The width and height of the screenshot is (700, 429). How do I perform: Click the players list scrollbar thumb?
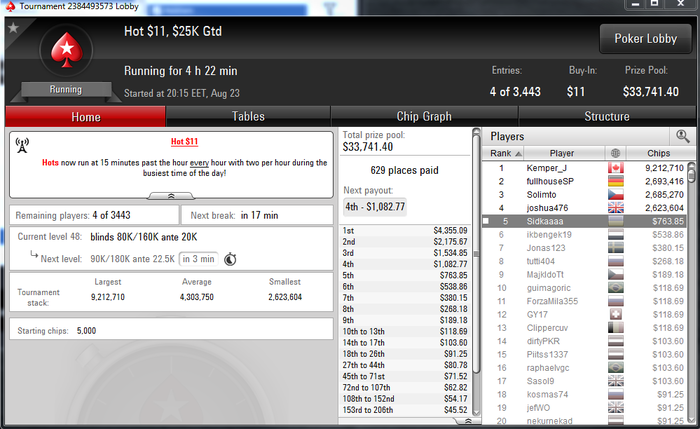coord(692,173)
